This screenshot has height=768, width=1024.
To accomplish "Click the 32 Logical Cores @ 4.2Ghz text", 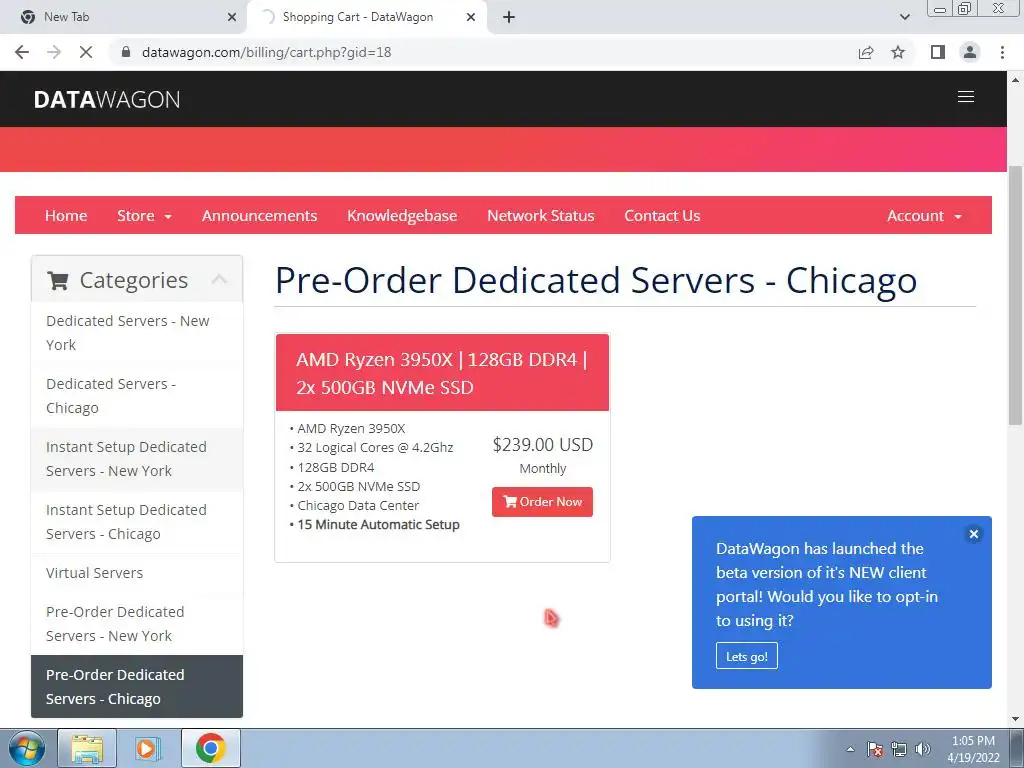I will click(x=375, y=447).
